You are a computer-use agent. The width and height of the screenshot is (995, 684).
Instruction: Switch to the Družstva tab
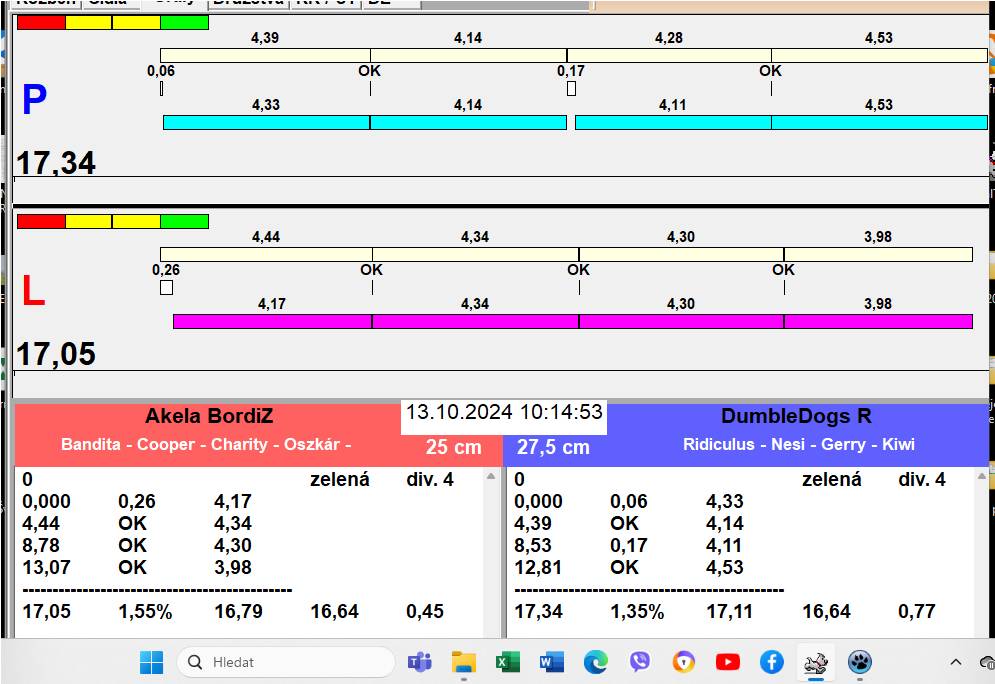pos(248,3)
